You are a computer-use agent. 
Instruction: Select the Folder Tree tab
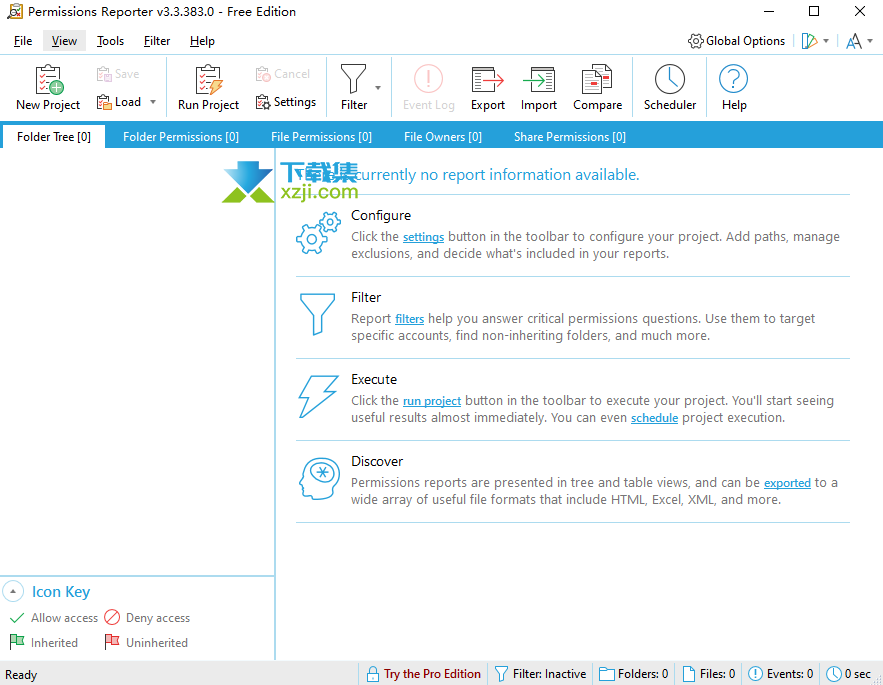(x=53, y=137)
